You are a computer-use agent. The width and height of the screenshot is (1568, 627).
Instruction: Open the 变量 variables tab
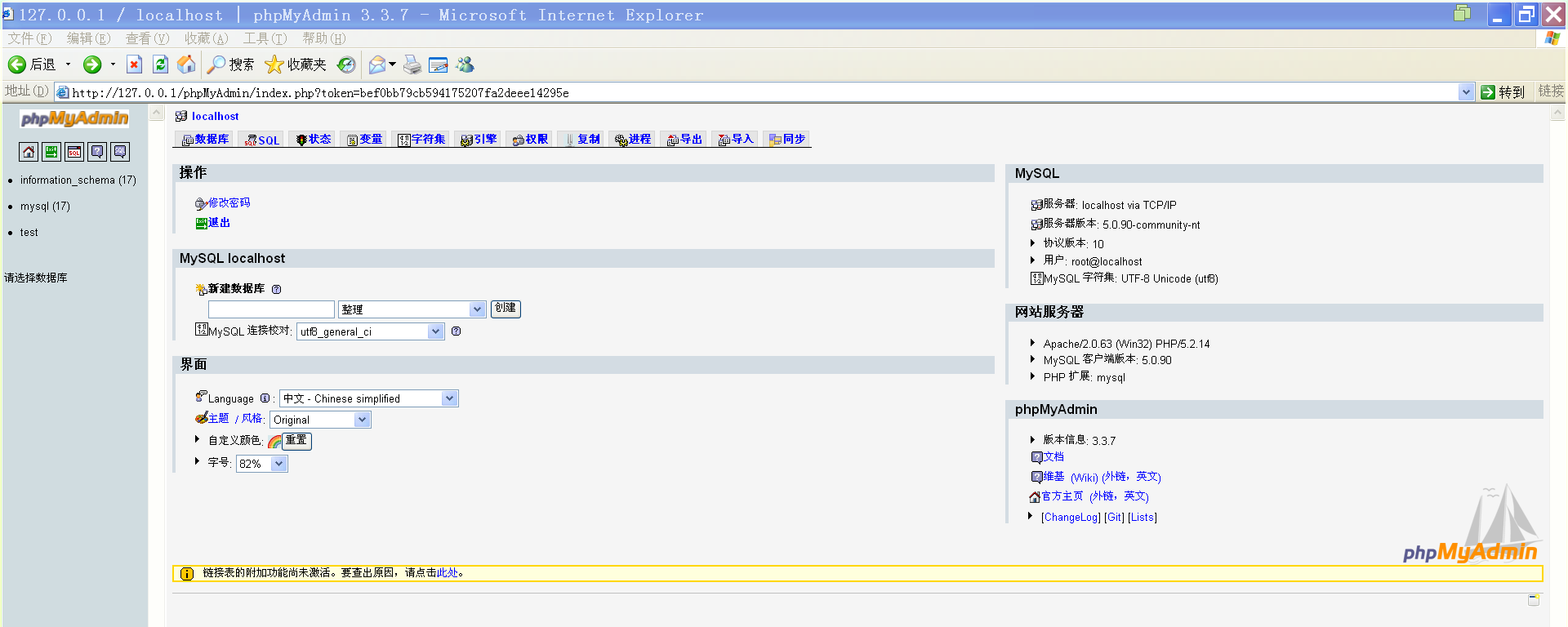click(364, 140)
